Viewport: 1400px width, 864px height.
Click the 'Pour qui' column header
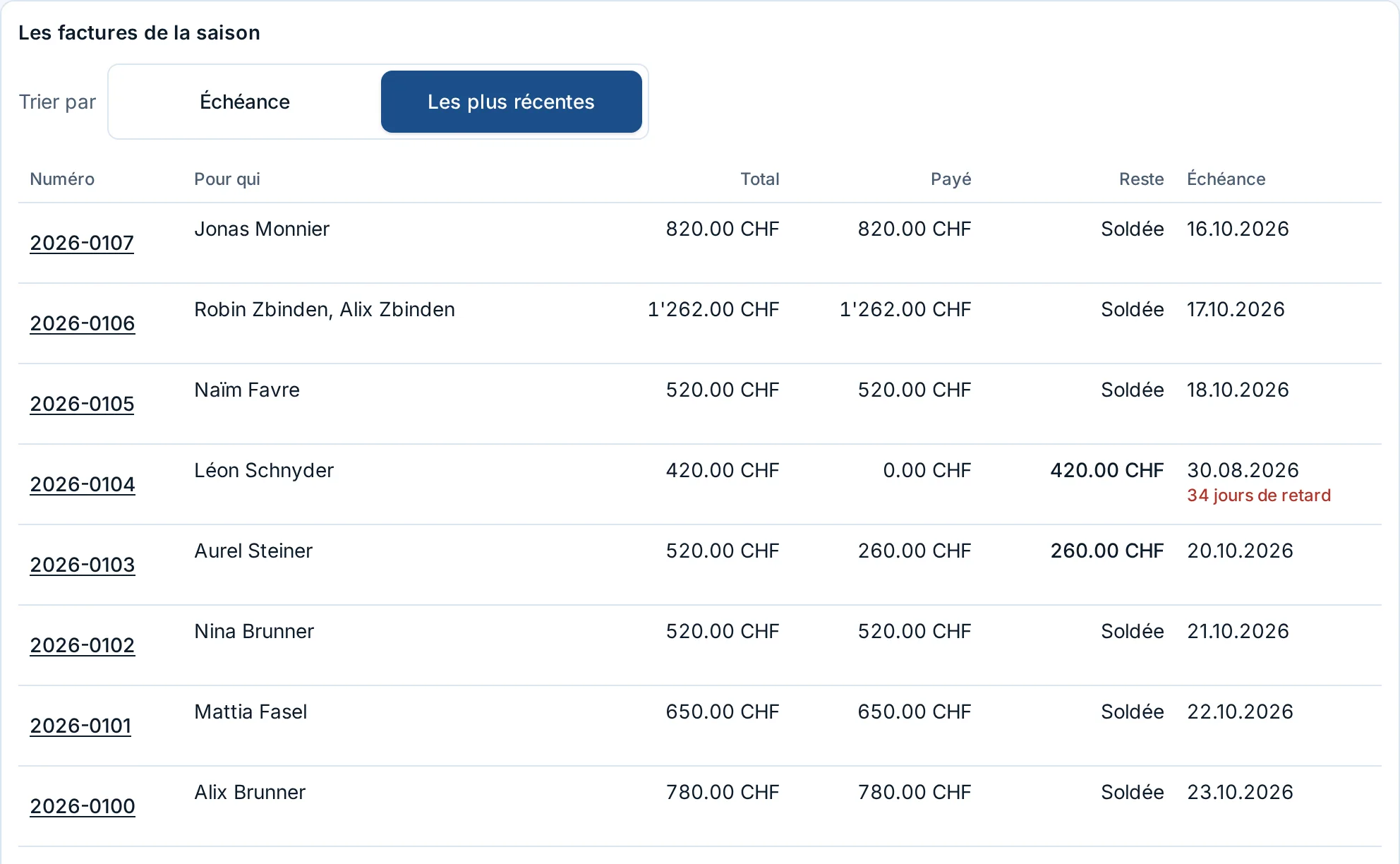(x=227, y=179)
